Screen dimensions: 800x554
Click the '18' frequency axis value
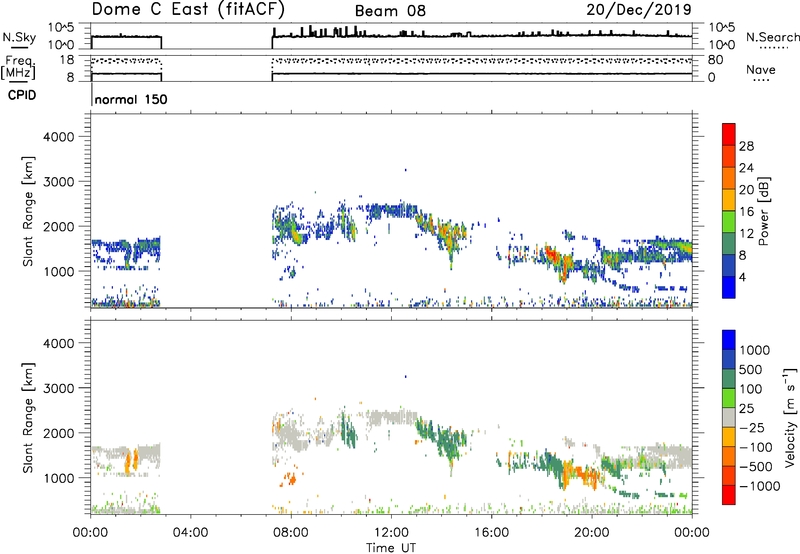pos(67,60)
